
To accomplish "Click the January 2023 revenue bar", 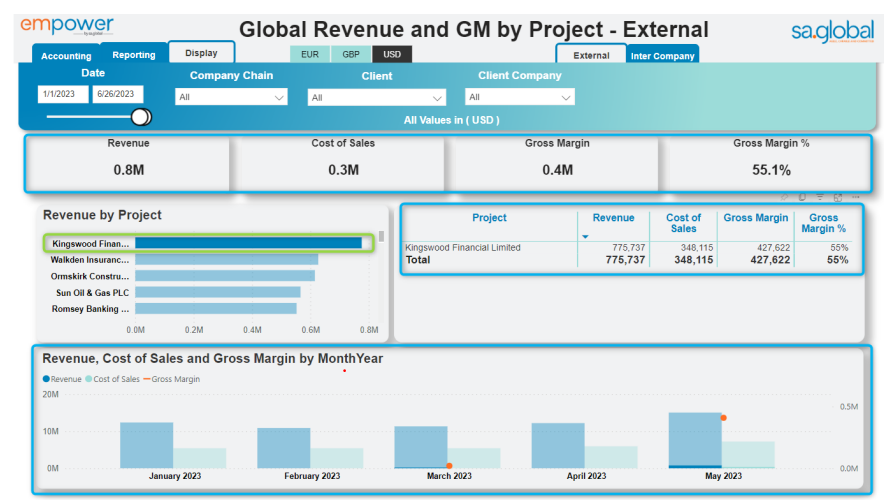I will [x=147, y=445].
